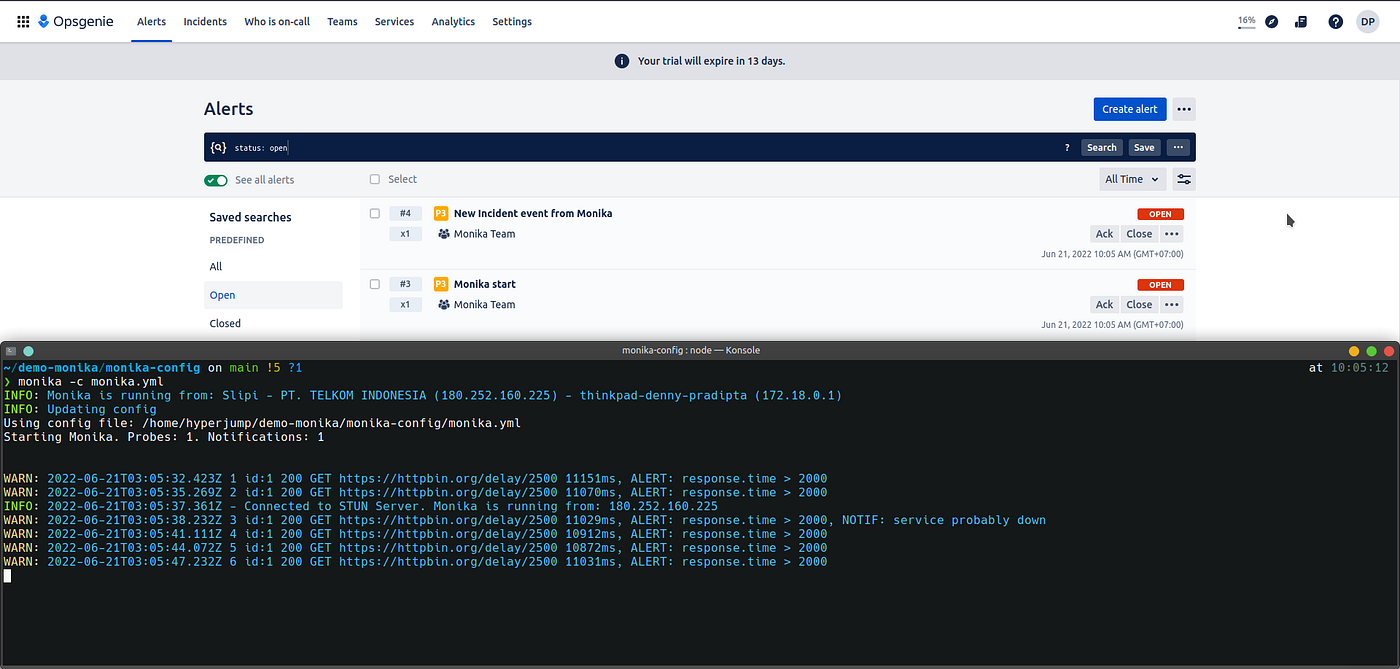
Task: Open the compass quick-start icon
Action: 1271,21
